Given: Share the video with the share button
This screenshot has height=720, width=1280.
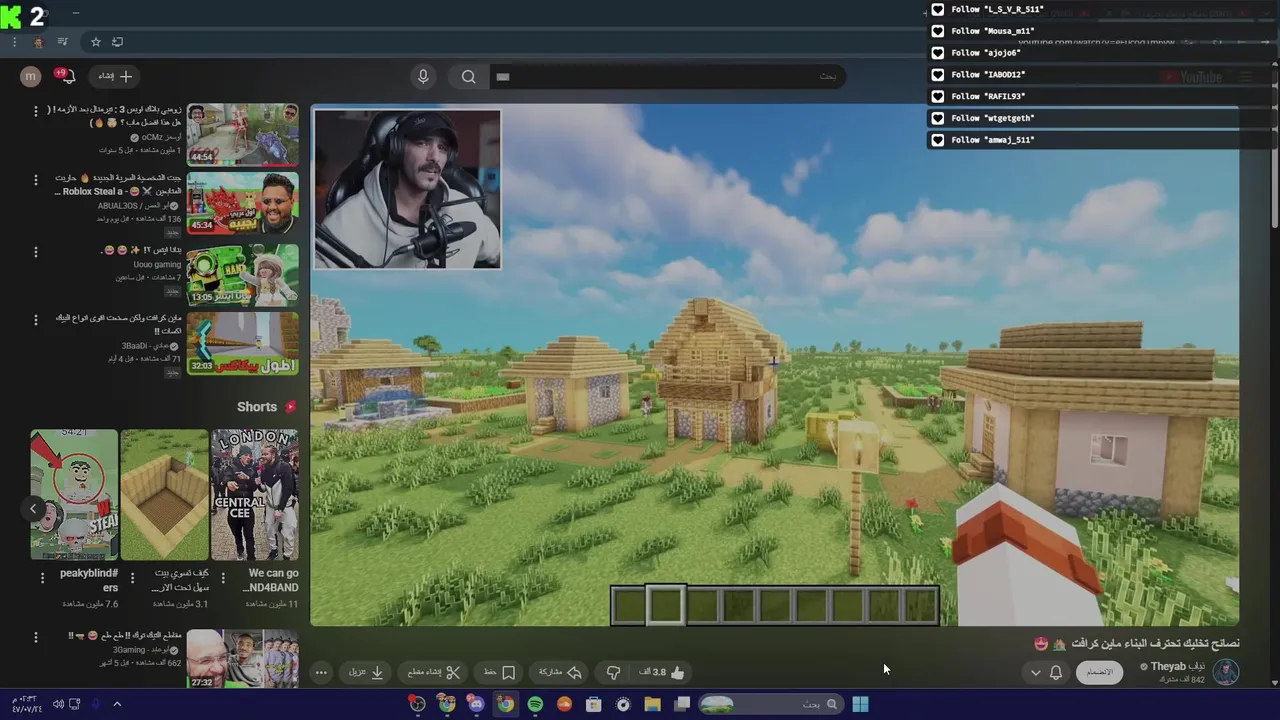Looking at the screenshot, I should click(x=560, y=673).
